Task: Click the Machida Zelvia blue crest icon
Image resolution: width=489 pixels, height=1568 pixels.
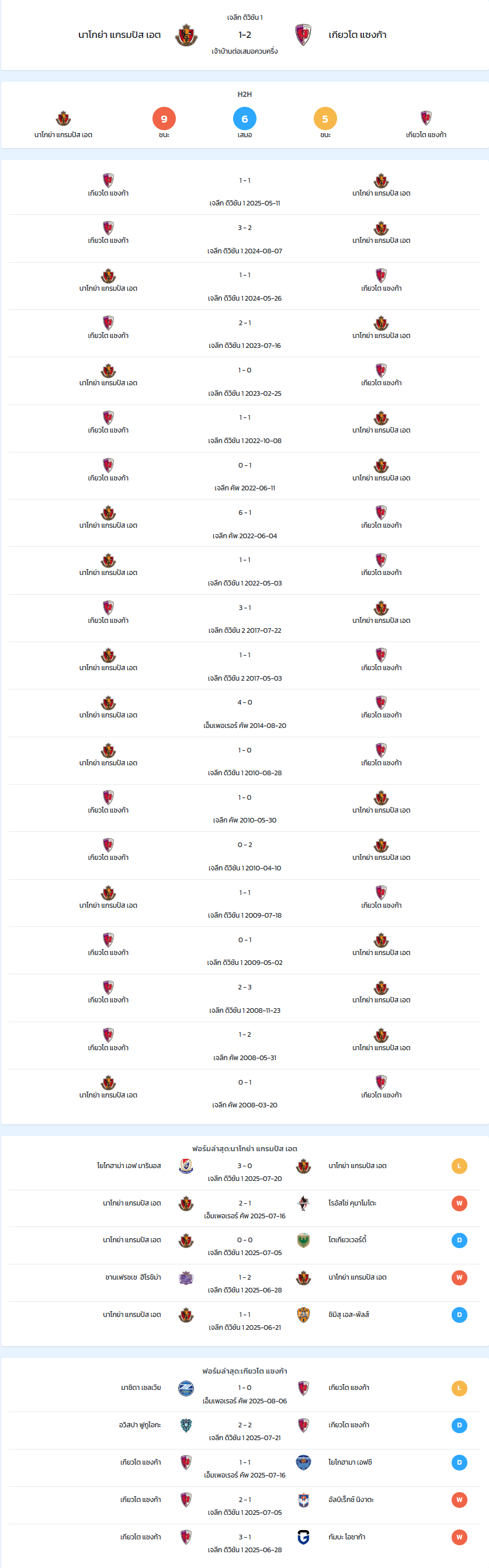Action: tap(186, 1388)
